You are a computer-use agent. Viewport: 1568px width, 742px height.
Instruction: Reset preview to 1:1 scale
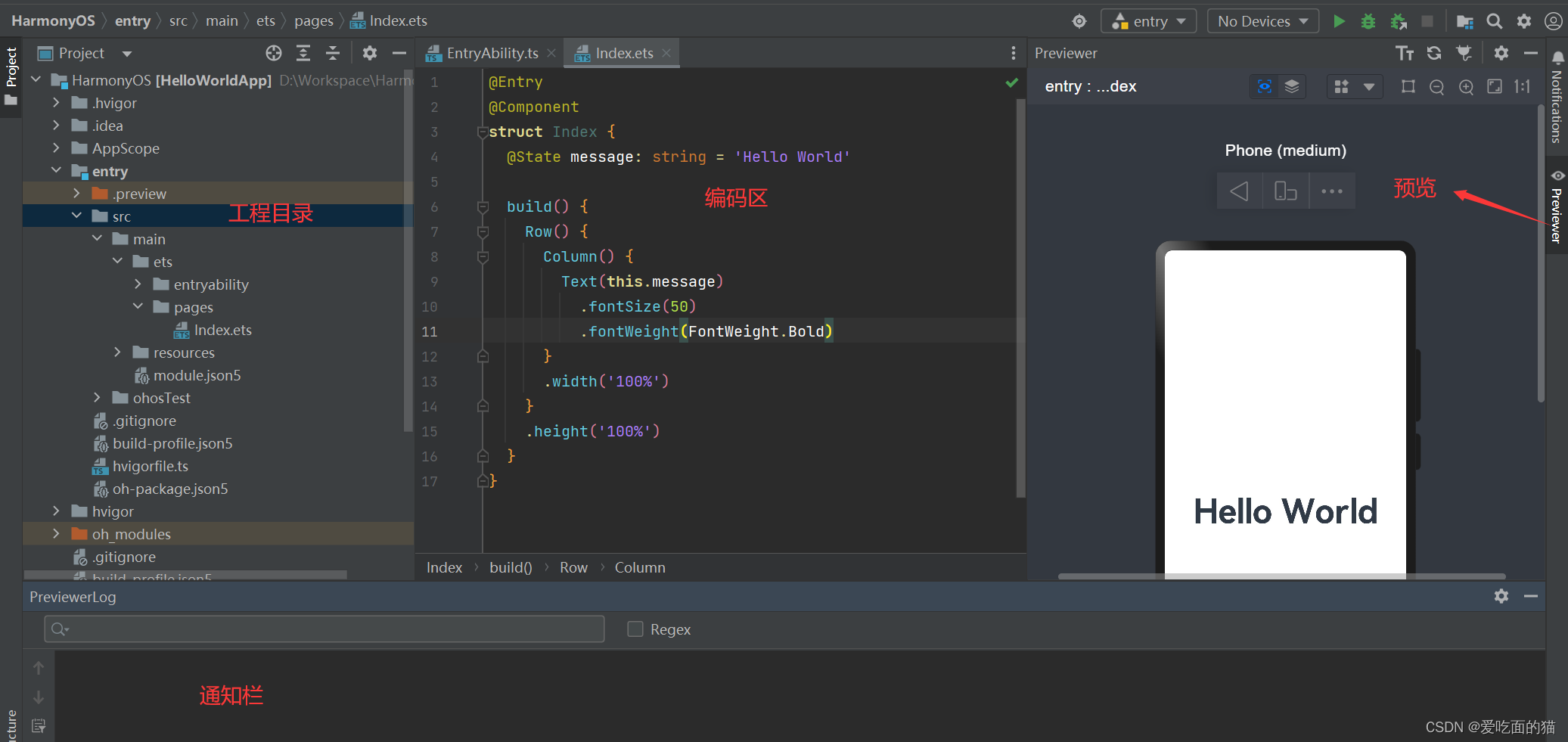pyautogui.click(x=1523, y=87)
